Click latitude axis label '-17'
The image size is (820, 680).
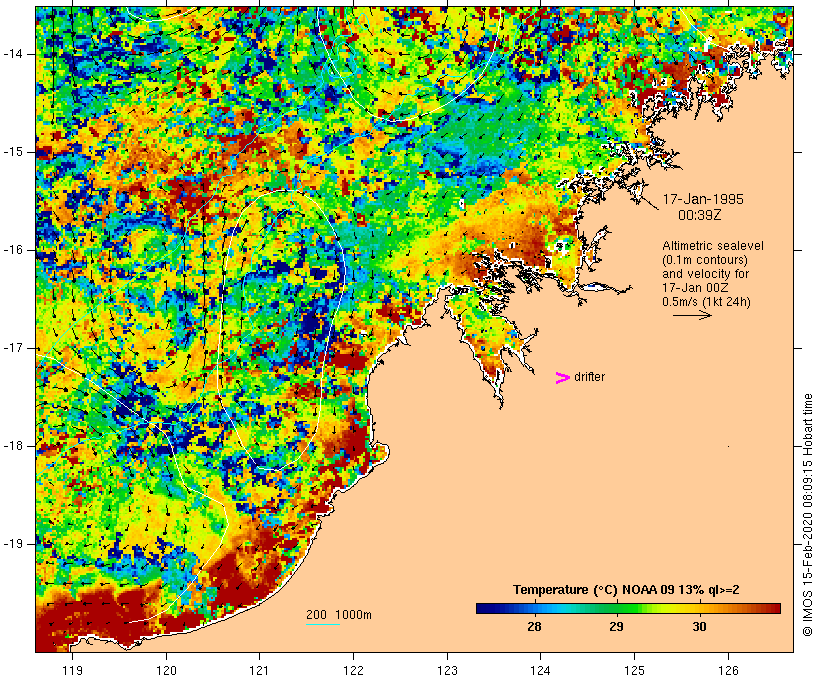(x=13, y=348)
